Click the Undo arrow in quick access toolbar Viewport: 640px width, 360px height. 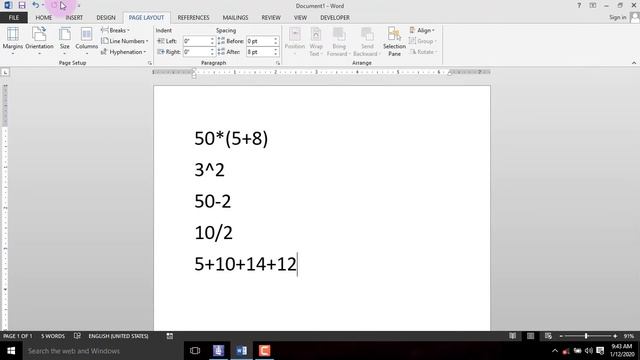36,5
